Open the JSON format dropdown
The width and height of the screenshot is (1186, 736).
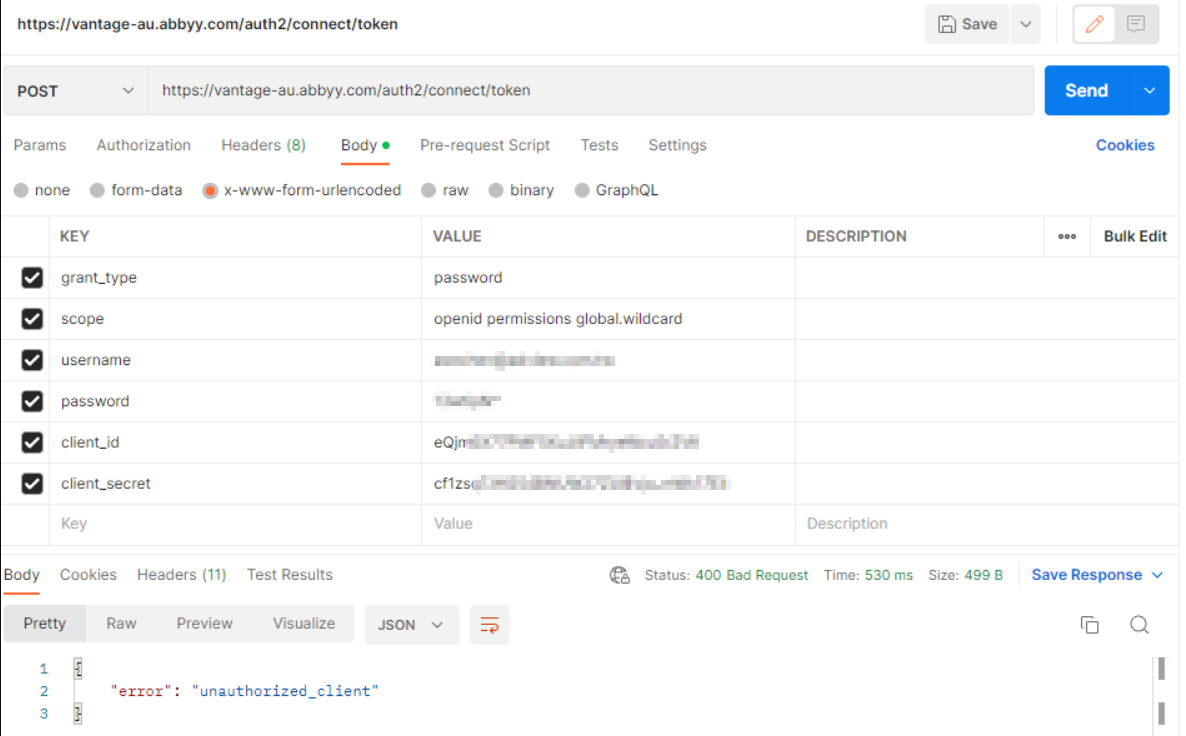coord(411,625)
